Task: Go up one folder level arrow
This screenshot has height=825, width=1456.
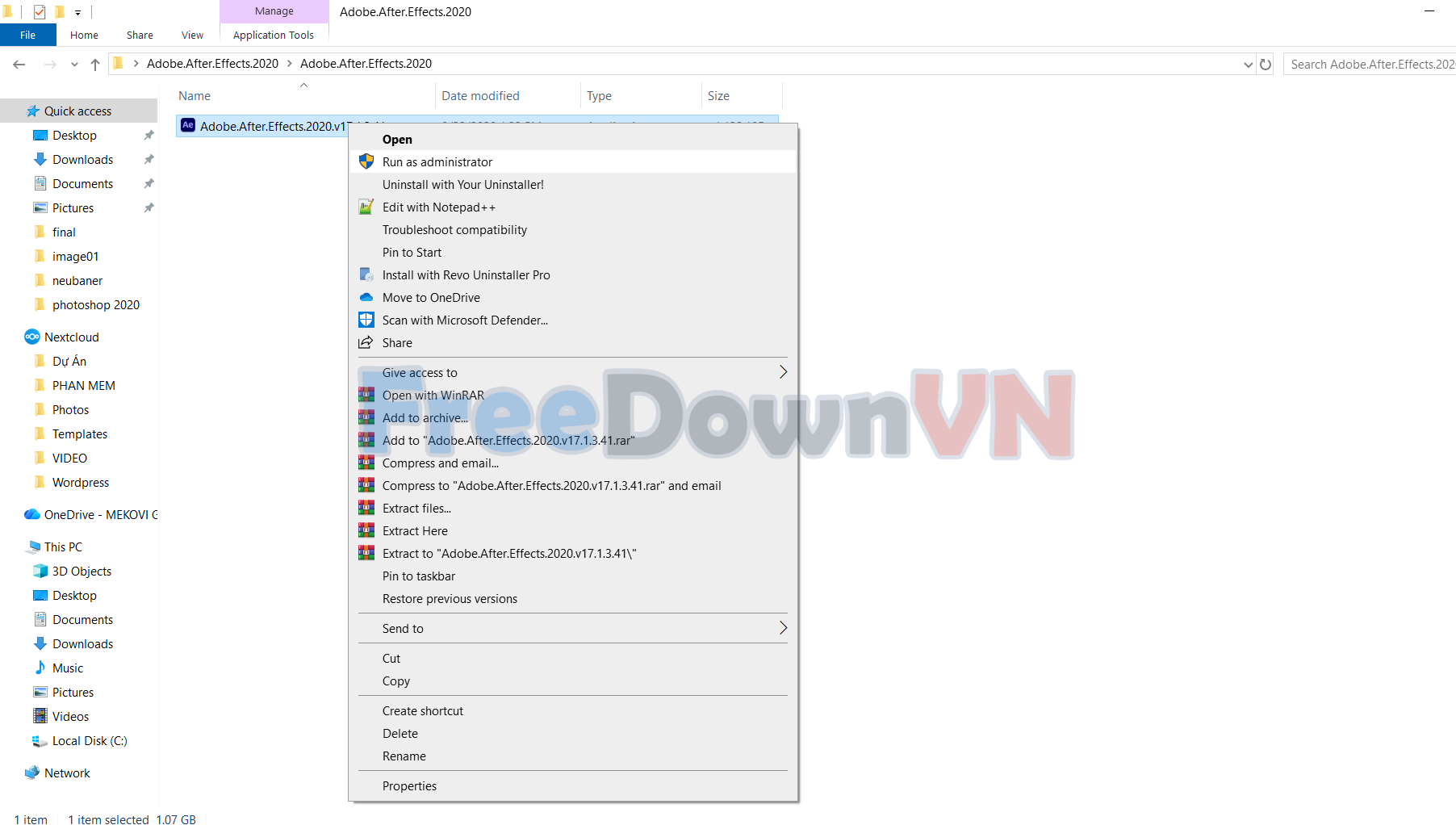Action: [x=95, y=65]
